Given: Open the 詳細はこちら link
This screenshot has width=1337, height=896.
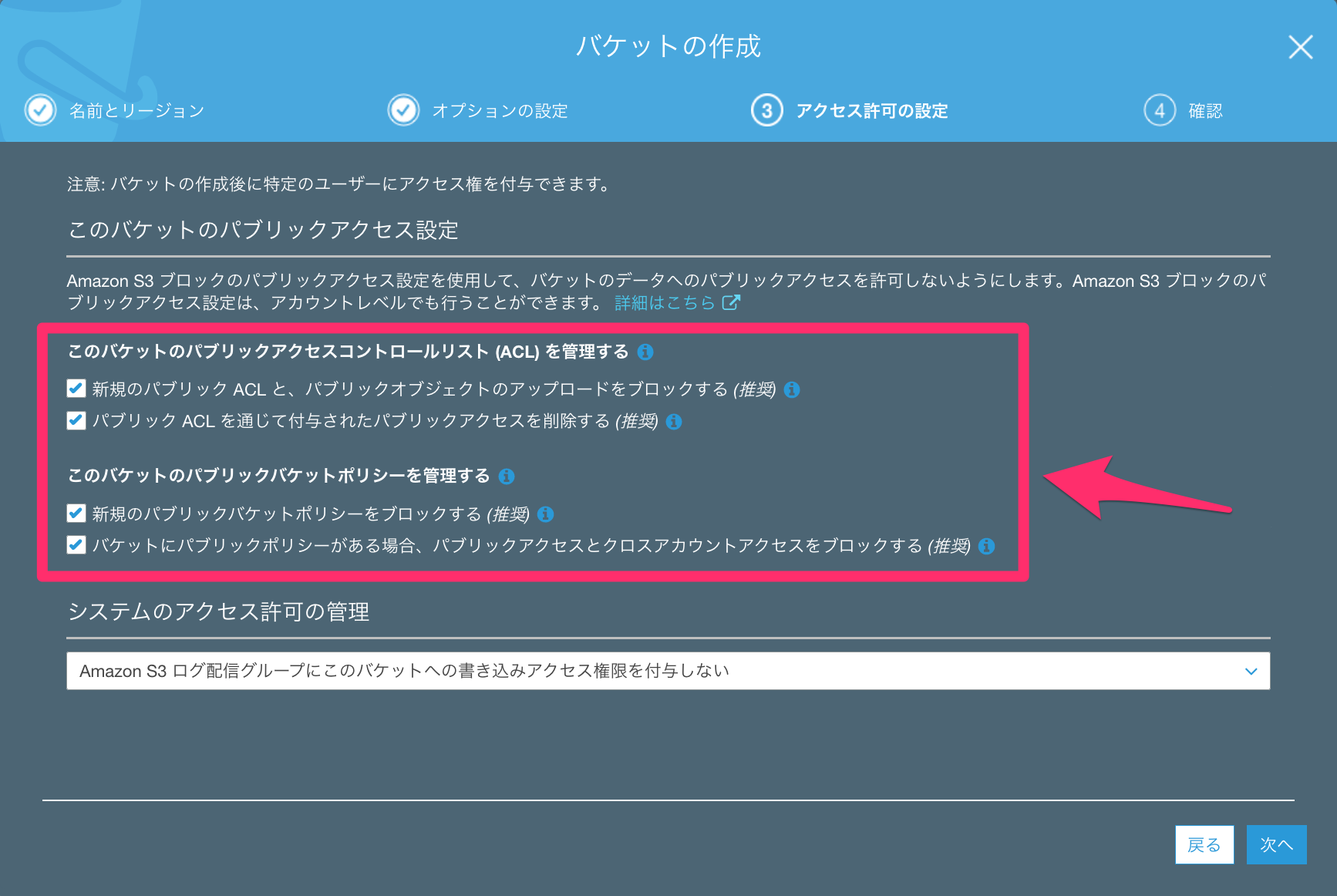Looking at the screenshot, I should (x=664, y=302).
